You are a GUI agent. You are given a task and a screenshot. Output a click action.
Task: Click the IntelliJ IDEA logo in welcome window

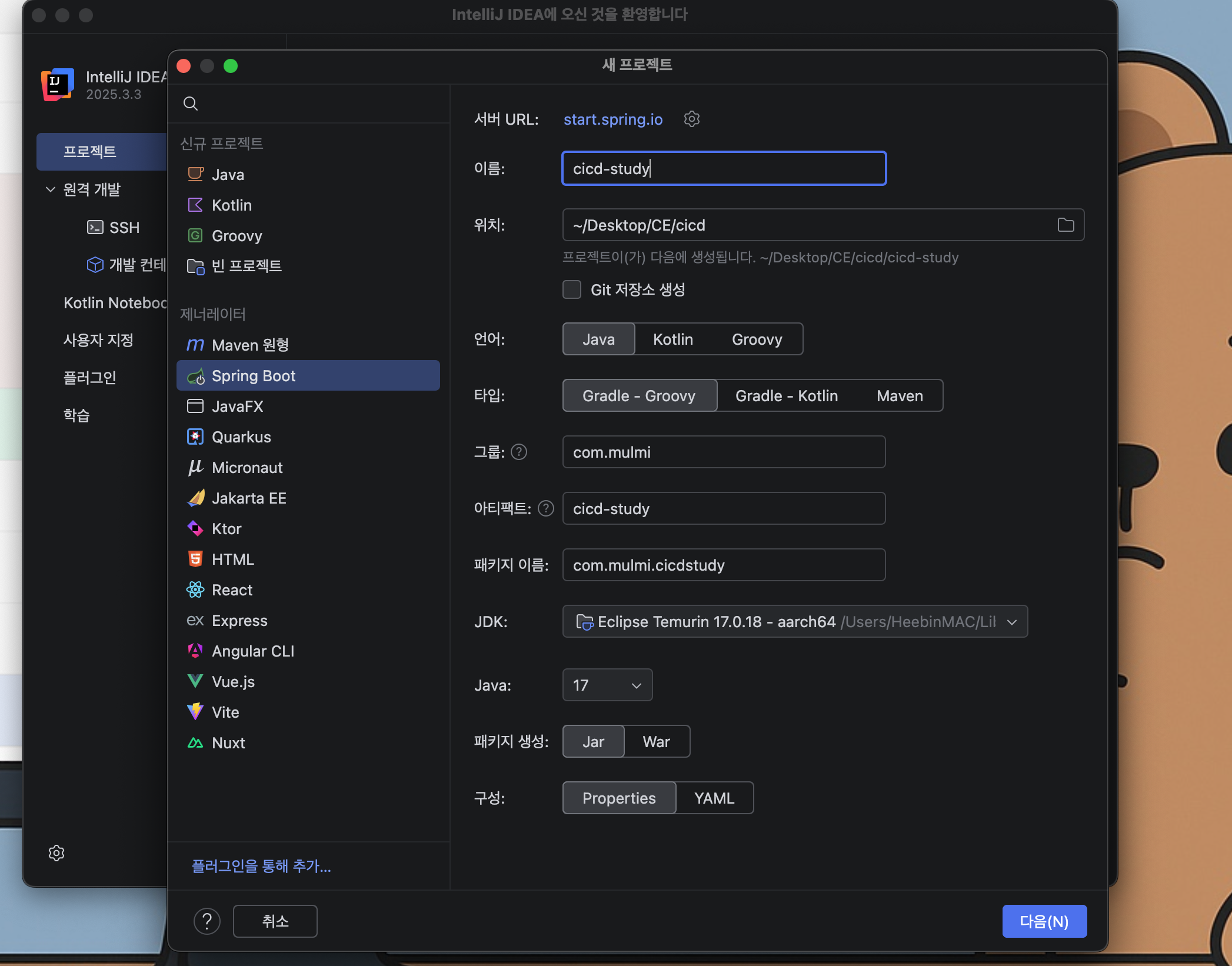(x=58, y=85)
